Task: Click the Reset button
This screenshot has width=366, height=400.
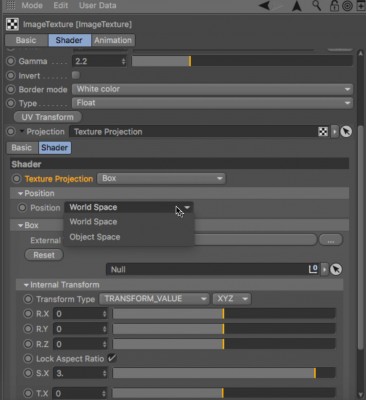Action: pyautogui.click(x=44, y=255)
